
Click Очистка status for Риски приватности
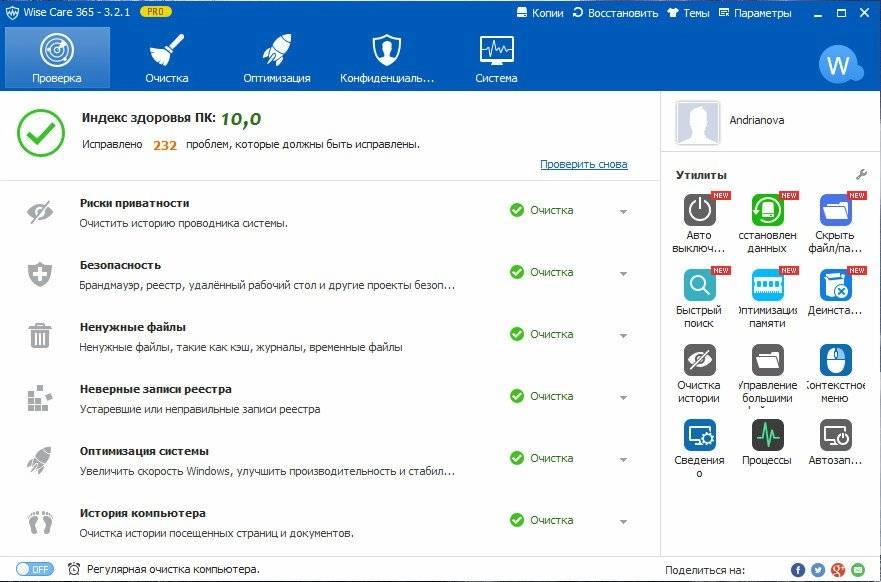(542, 210)
